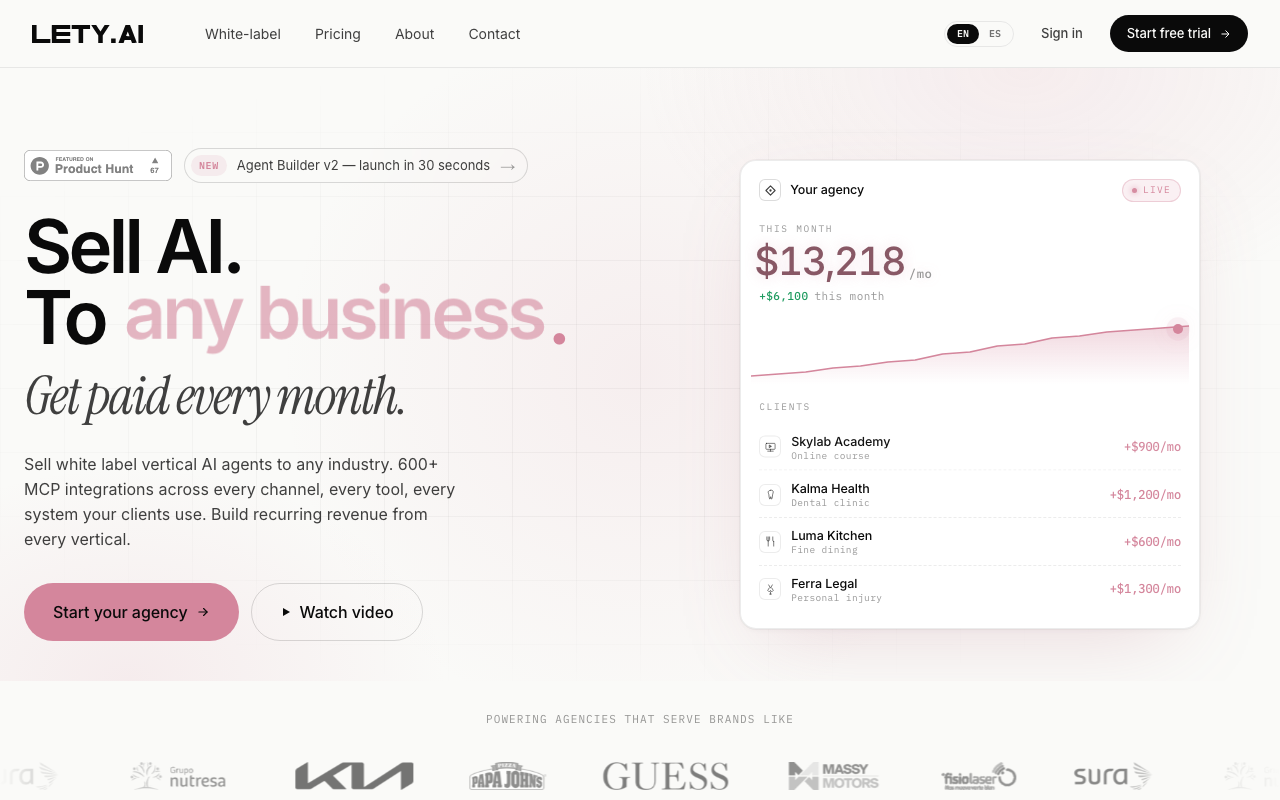
Task: Click the Kalma Health tooth icon
Action: [770, 494]
